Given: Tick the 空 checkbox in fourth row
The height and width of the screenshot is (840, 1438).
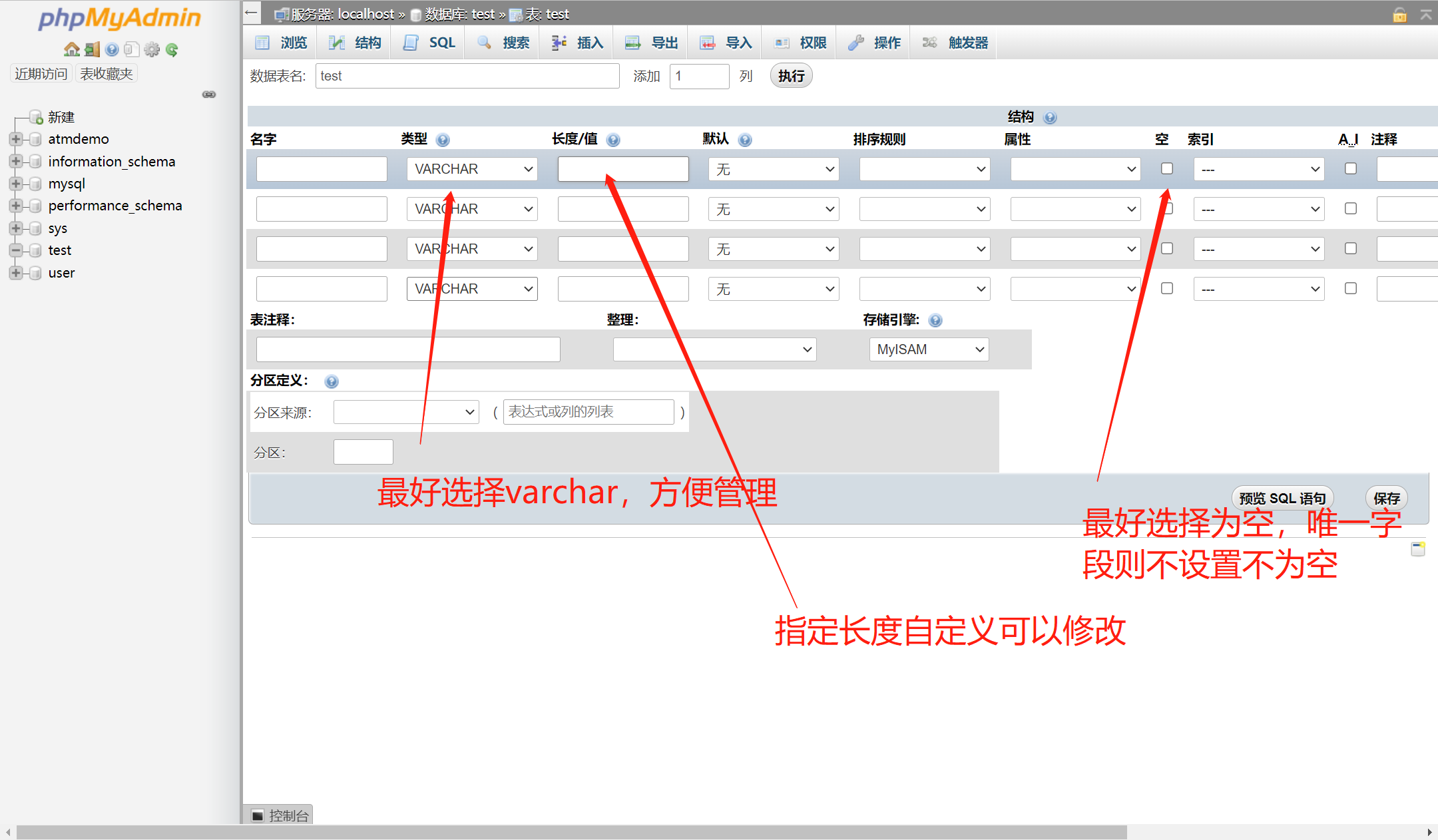Looking at the screenshot, I should (1166, 288).
